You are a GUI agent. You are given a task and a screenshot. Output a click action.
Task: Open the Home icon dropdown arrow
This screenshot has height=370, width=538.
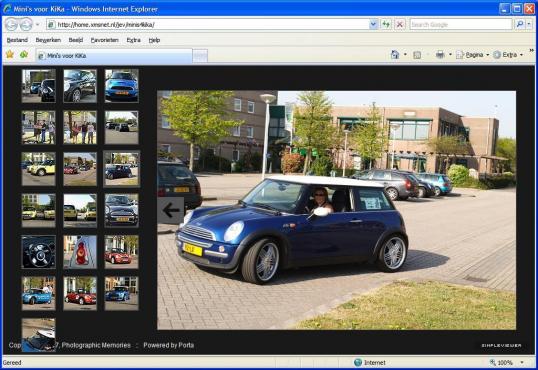click(x=405, y=55)
